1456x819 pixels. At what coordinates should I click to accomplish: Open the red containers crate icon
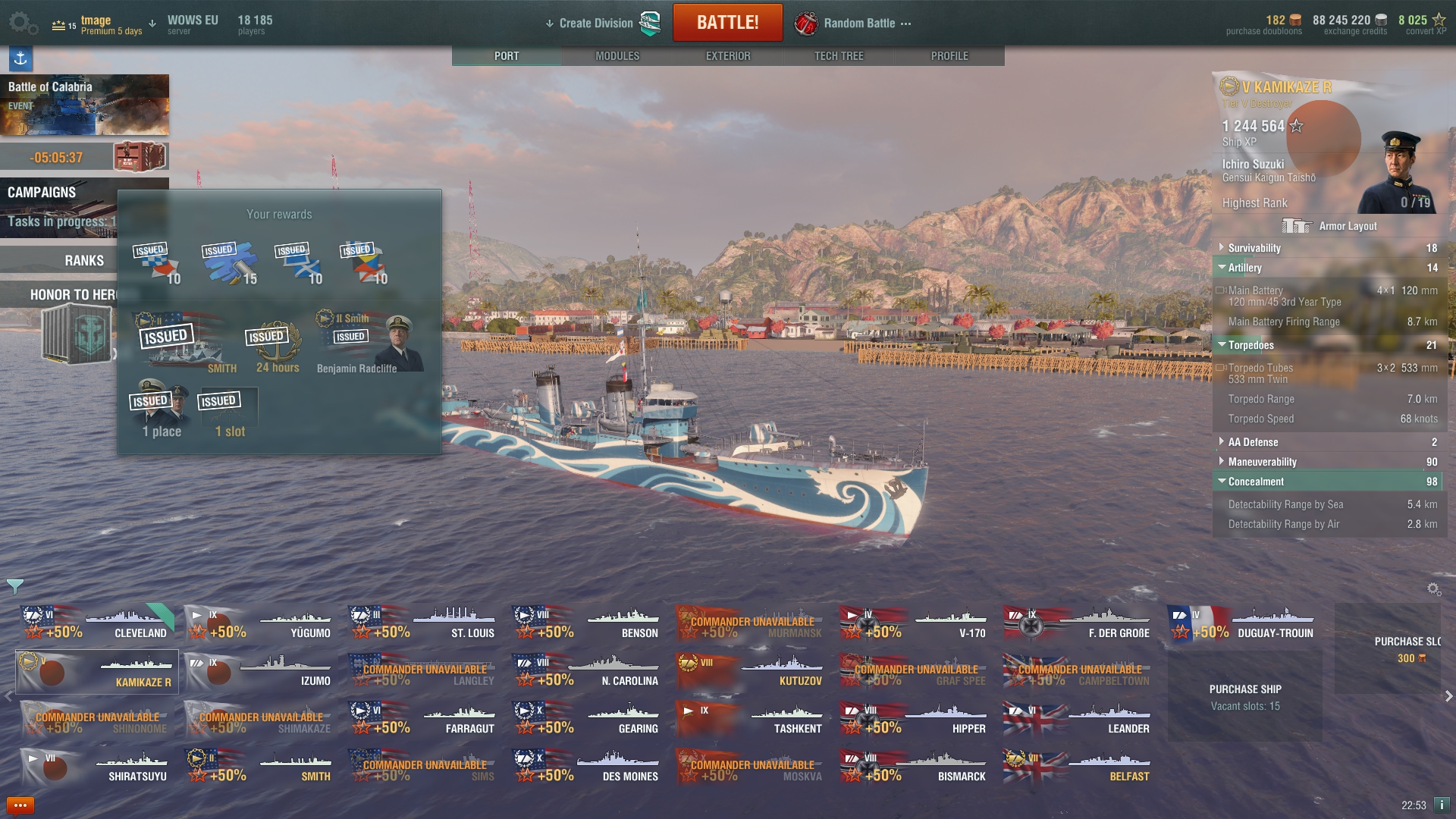pyautogui.click(x=140, y=157)
